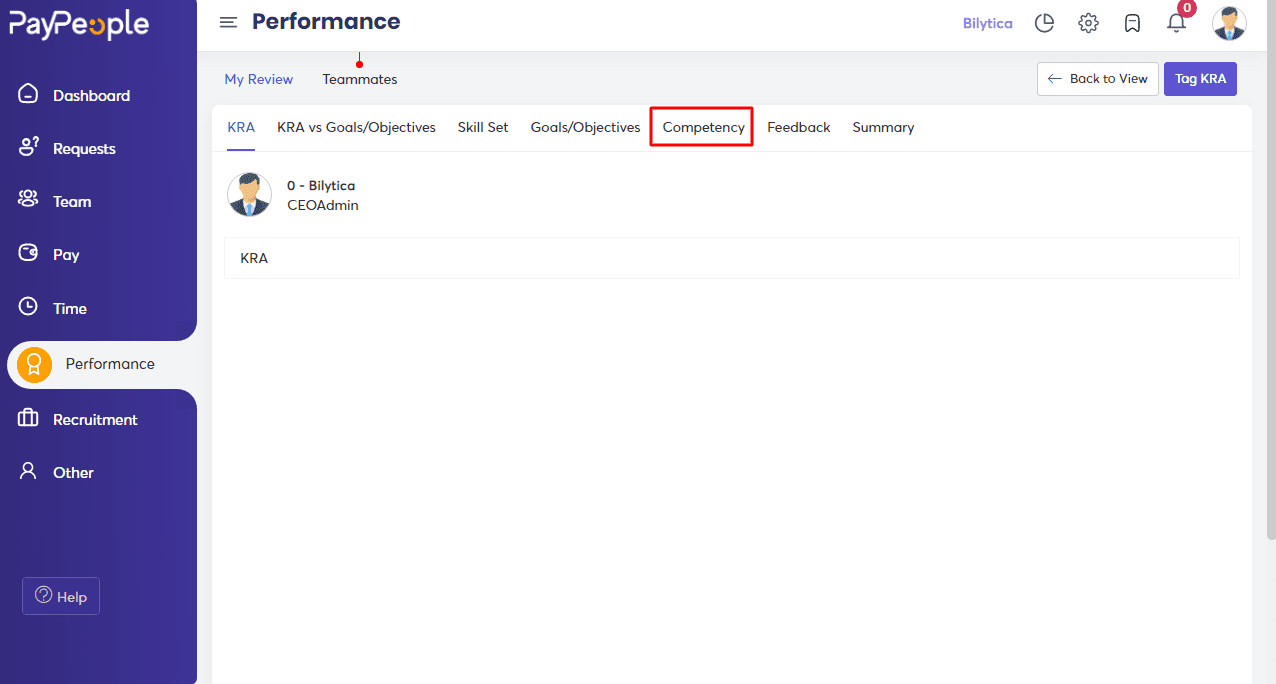
Task: Open the Competency tab
Action: 703,128
